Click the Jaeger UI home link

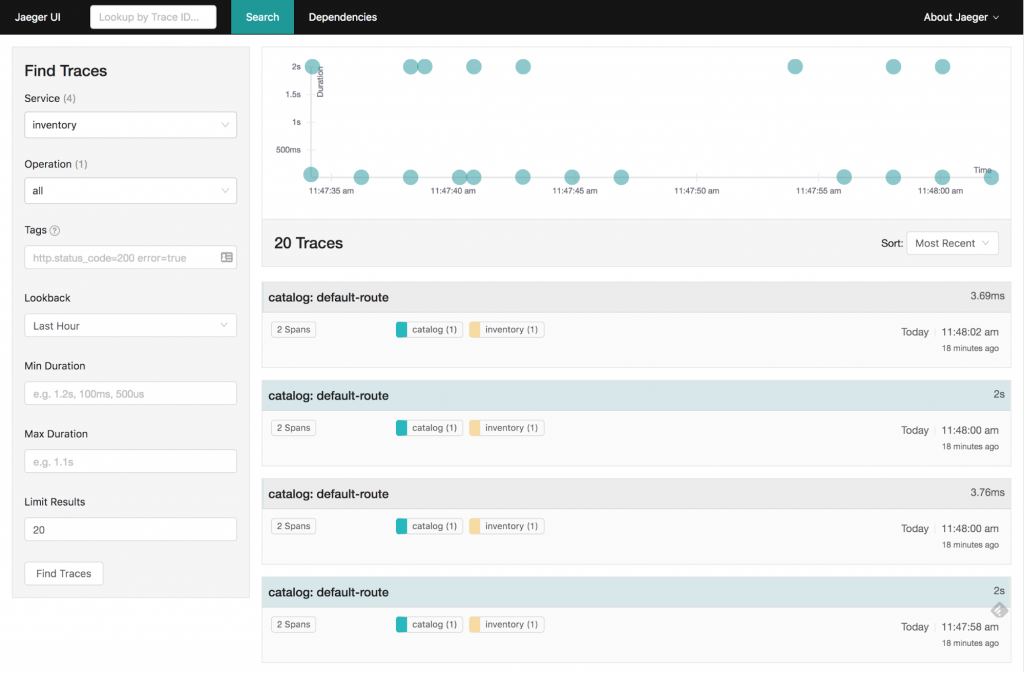[x=38, y=17]
